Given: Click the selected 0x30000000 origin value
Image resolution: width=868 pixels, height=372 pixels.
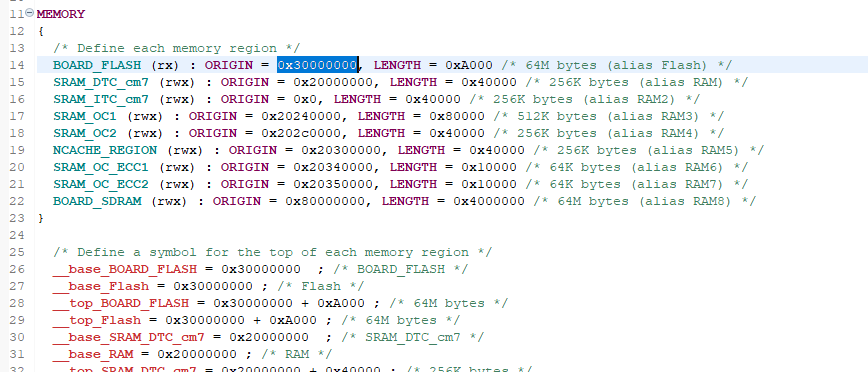Looking at the screenshot, I should [318, 65].
